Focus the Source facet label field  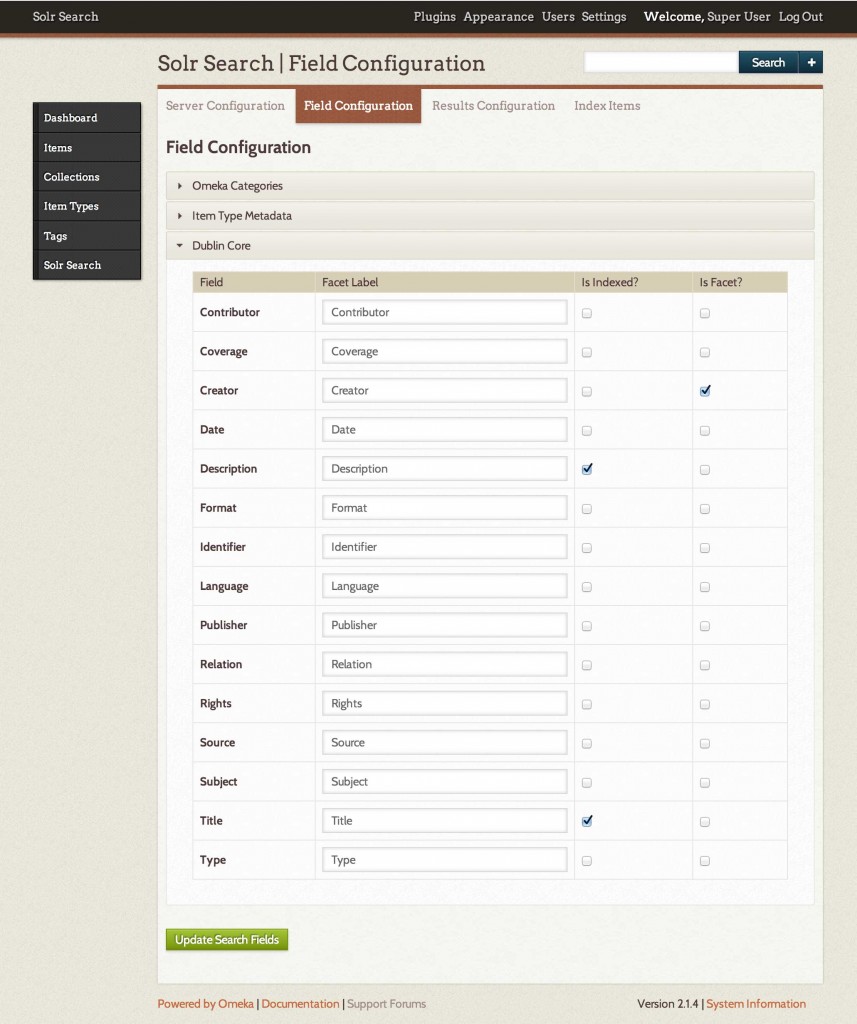(x=444, y=743)
